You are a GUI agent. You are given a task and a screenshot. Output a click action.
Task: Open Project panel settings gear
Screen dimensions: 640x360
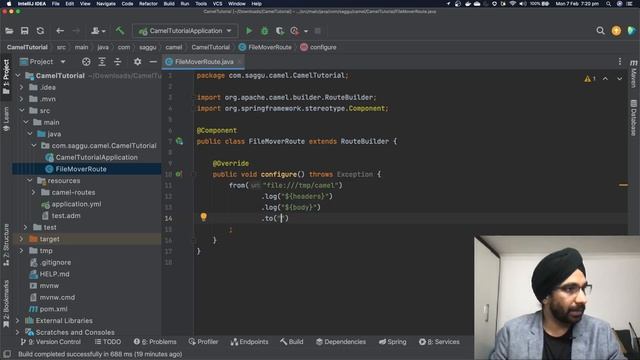click(138, 62)
